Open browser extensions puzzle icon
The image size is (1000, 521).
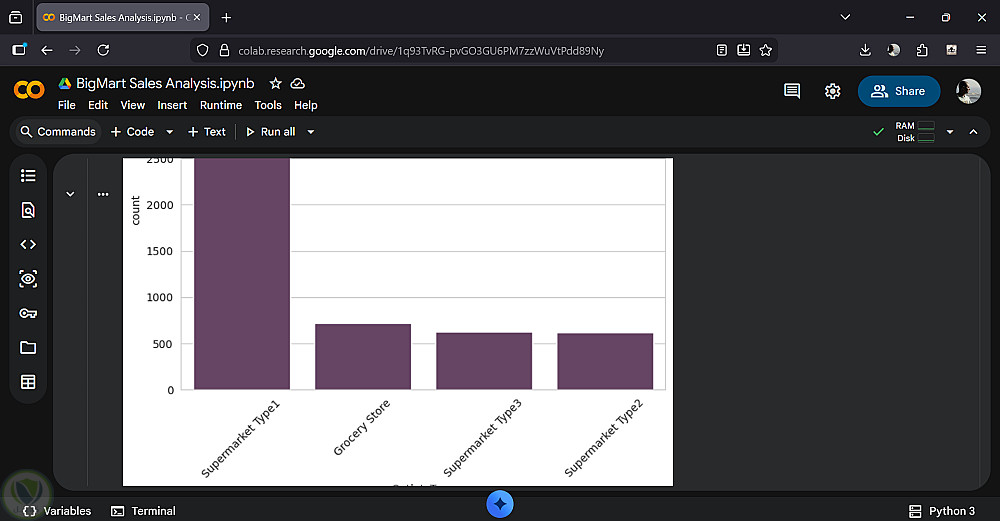tap(922, 50)
